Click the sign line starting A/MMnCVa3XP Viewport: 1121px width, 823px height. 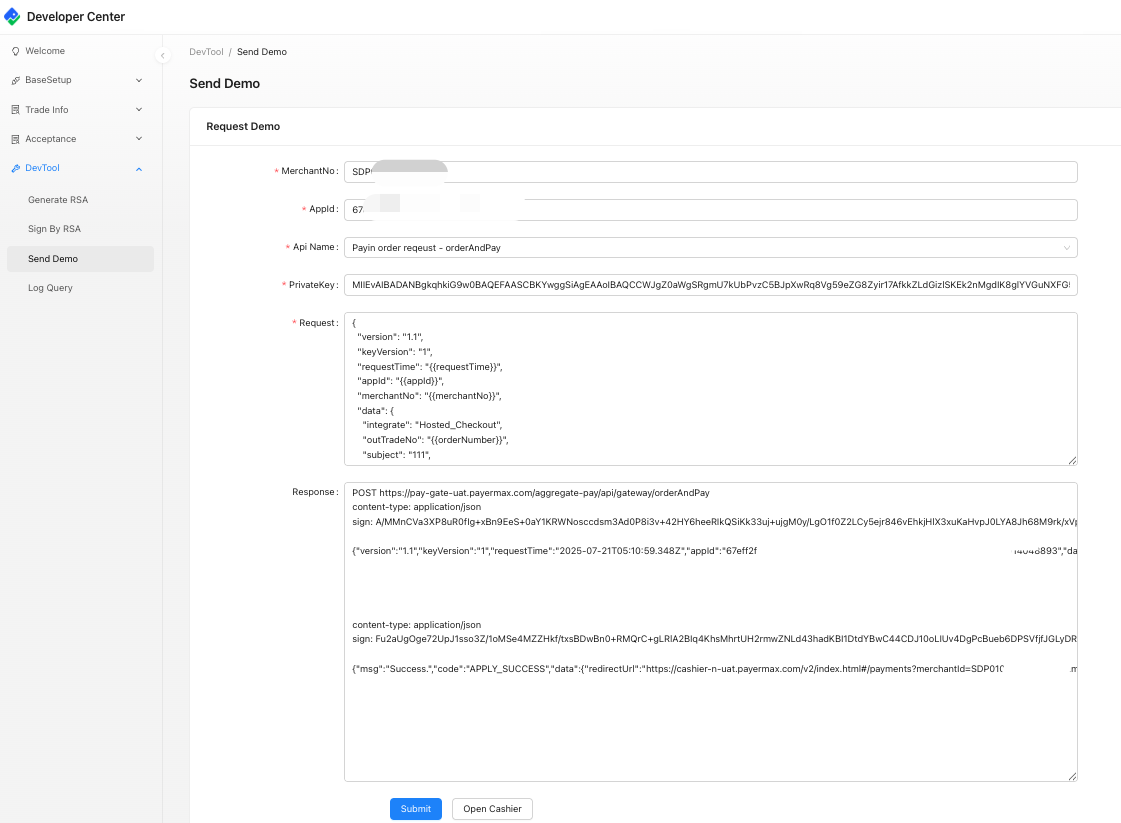[714, 522]
